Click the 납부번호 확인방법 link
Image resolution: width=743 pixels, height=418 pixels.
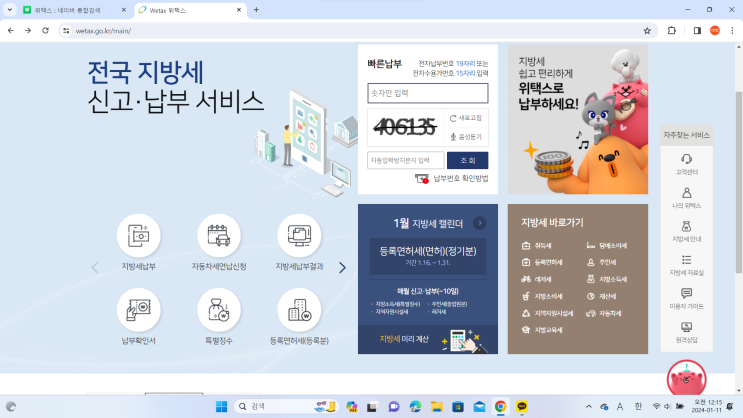pos(452,179)
